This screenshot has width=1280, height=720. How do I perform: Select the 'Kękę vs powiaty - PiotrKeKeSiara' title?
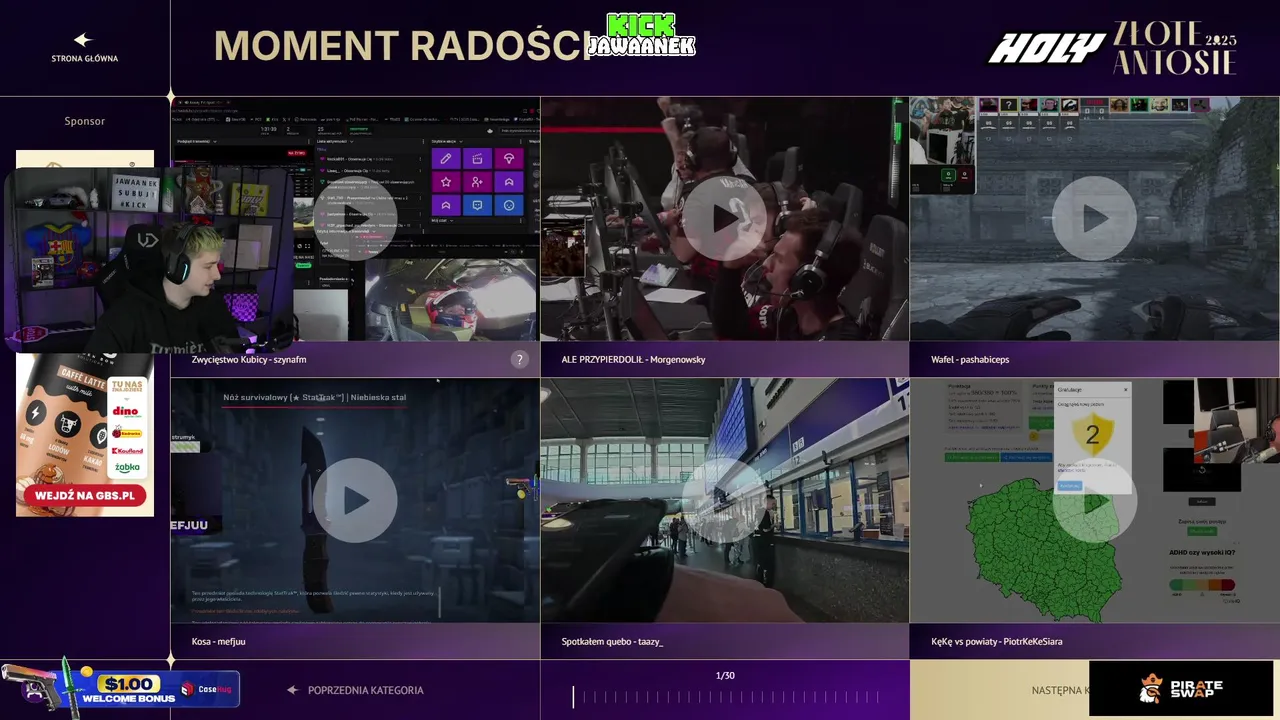pyautogui.click(x=997, y=641)
